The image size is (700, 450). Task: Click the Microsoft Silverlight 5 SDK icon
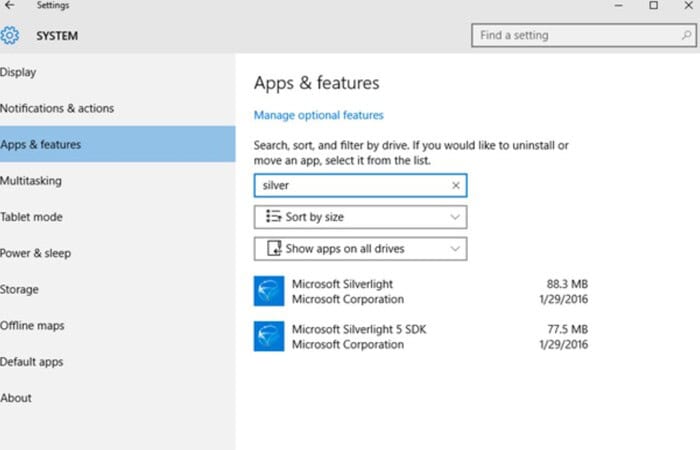point(269,336)
